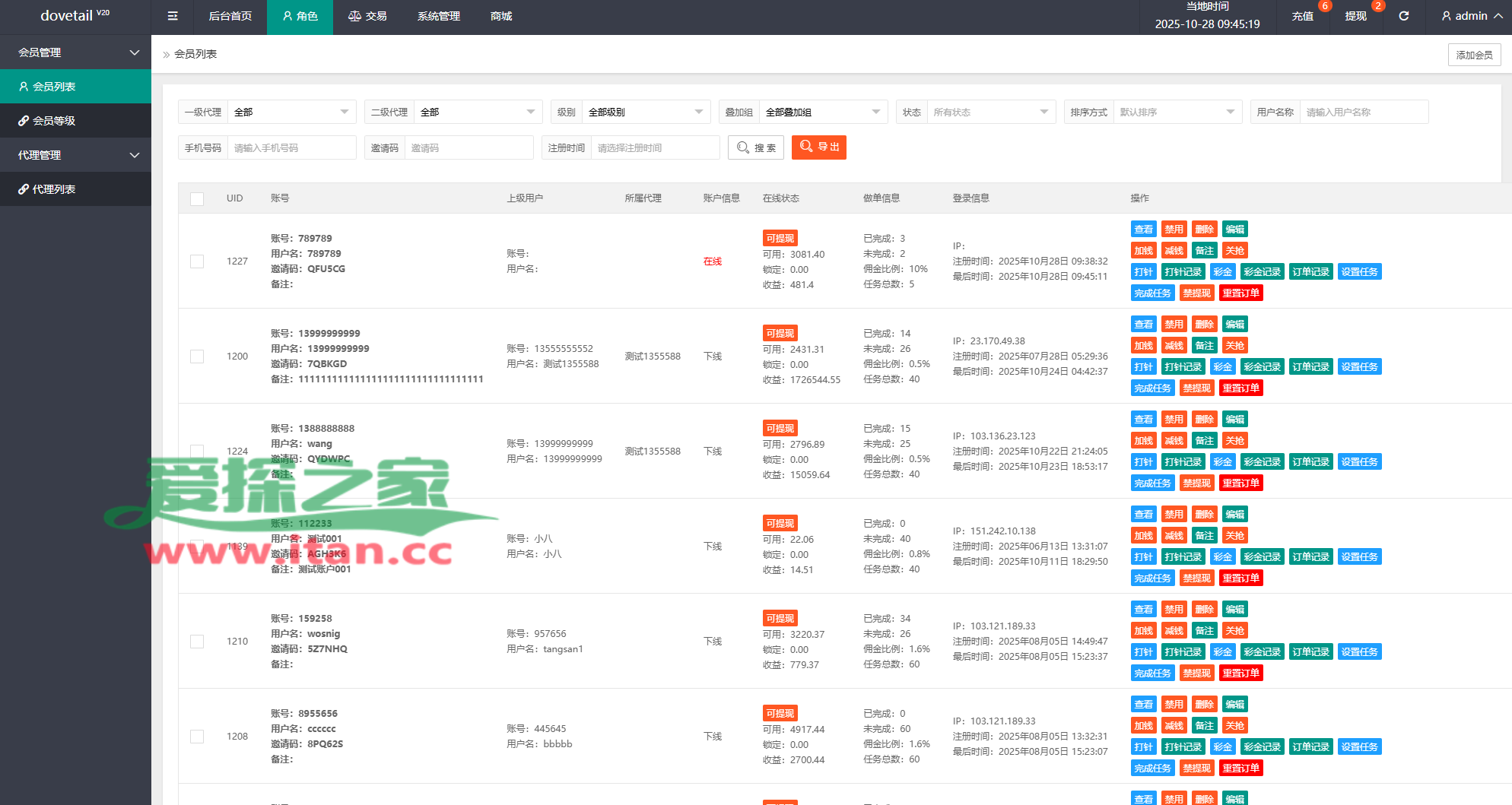Check the checkbox for UID 1227
The image size is (1512, 805).
coord(197,261)
